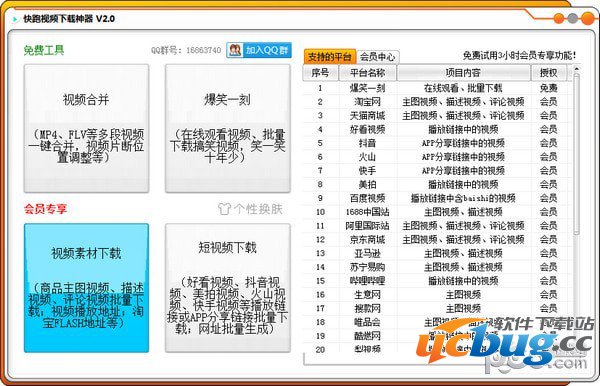600x386 pixels.
Task: Click the scrollbar up arrow in platform list
Action: 576,69
